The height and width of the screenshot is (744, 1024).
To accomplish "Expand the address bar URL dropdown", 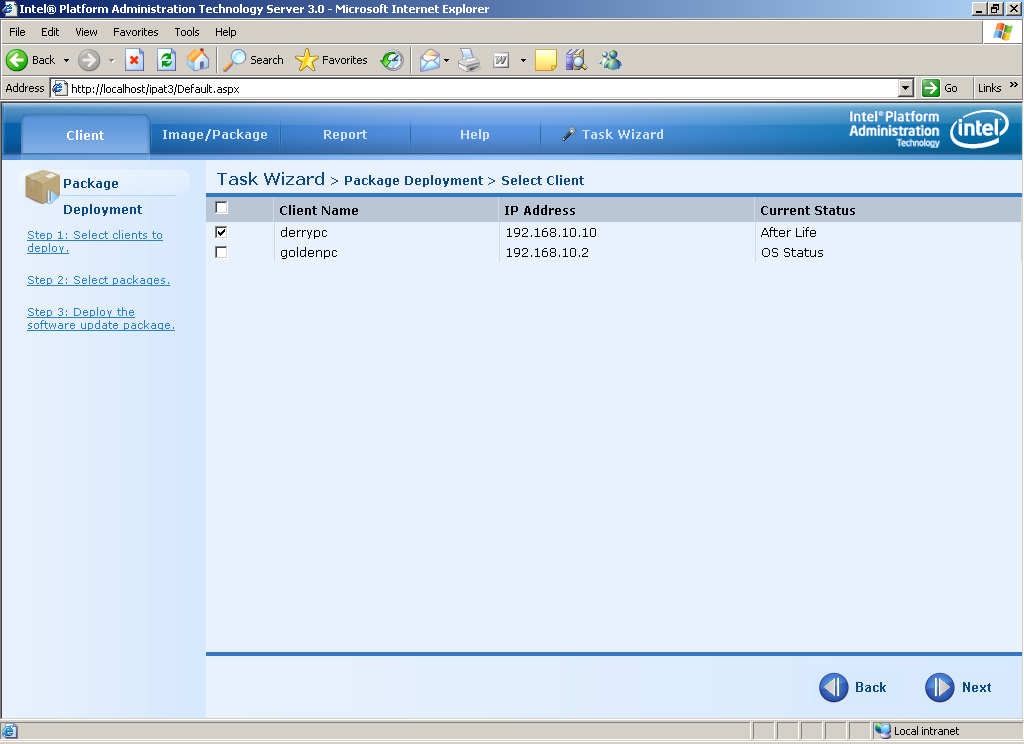I will pyautogui.click(x=905, y=88).
